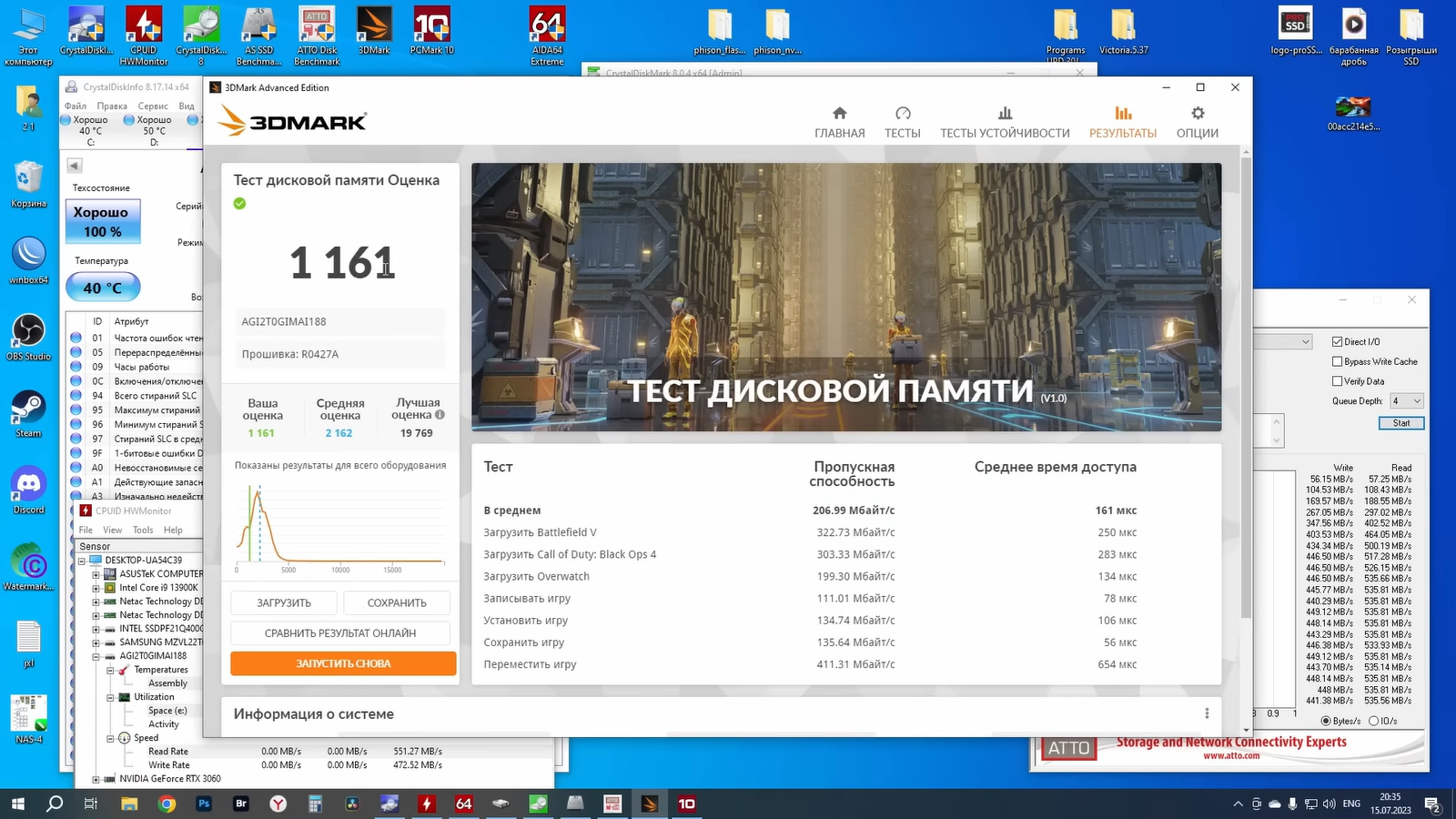
Task: Switch to the РЕЗУЛЬТАТЫ tab
Action: tap(1123, 122)
